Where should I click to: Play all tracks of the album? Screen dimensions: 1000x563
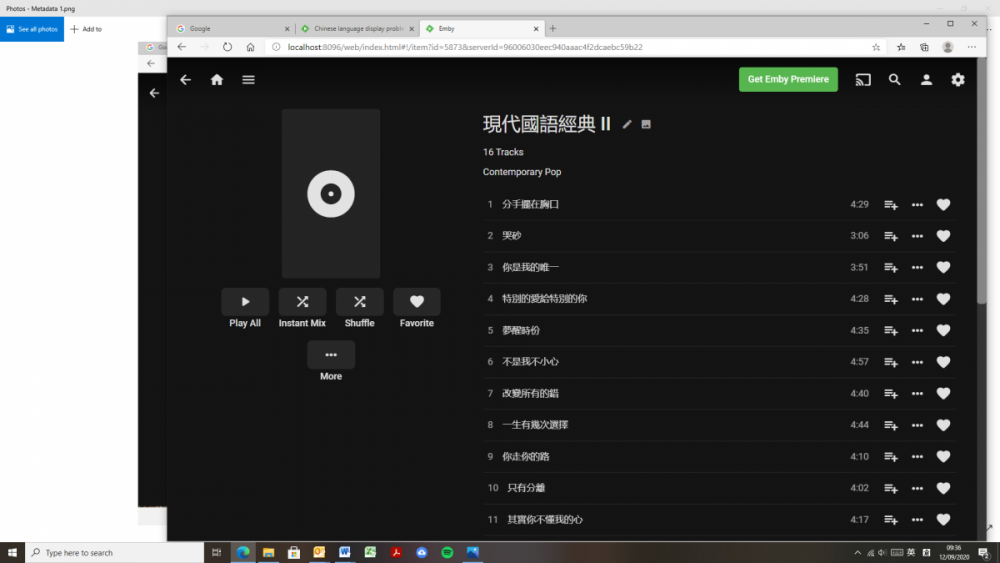[245, 302]
